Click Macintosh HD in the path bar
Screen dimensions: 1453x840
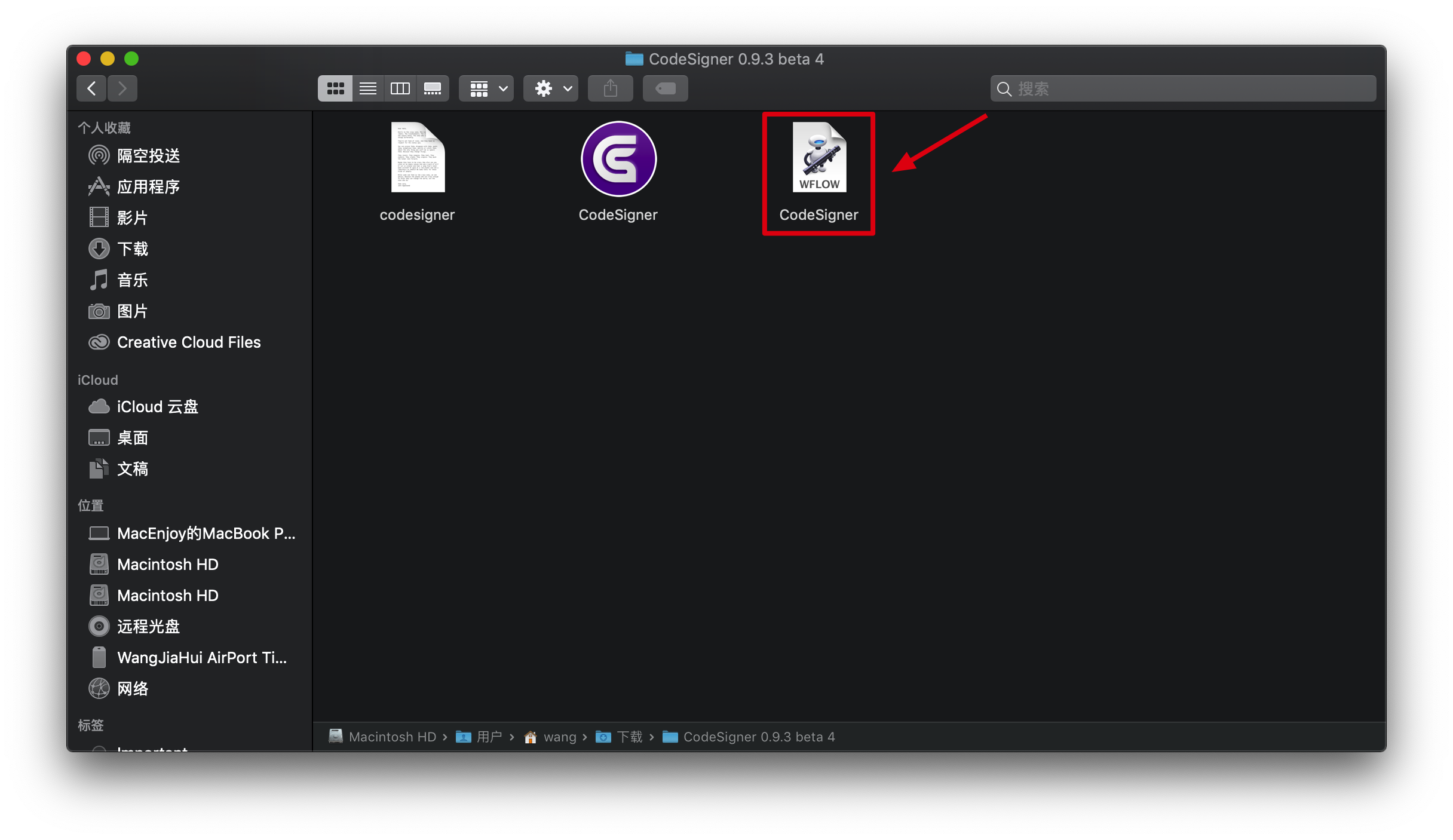392,737
